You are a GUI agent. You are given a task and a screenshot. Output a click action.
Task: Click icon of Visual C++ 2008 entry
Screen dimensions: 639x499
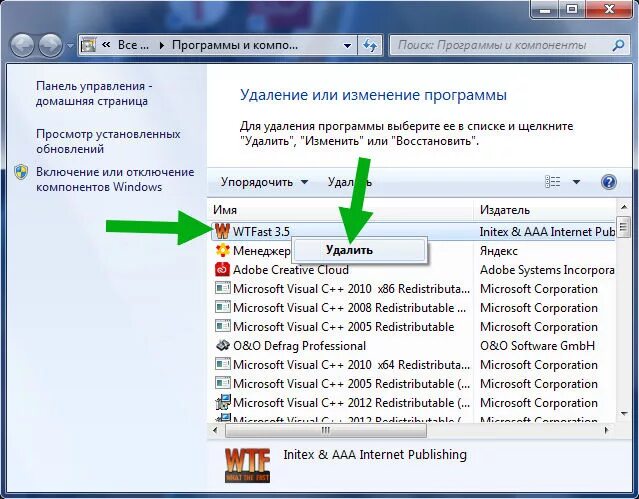223,307
